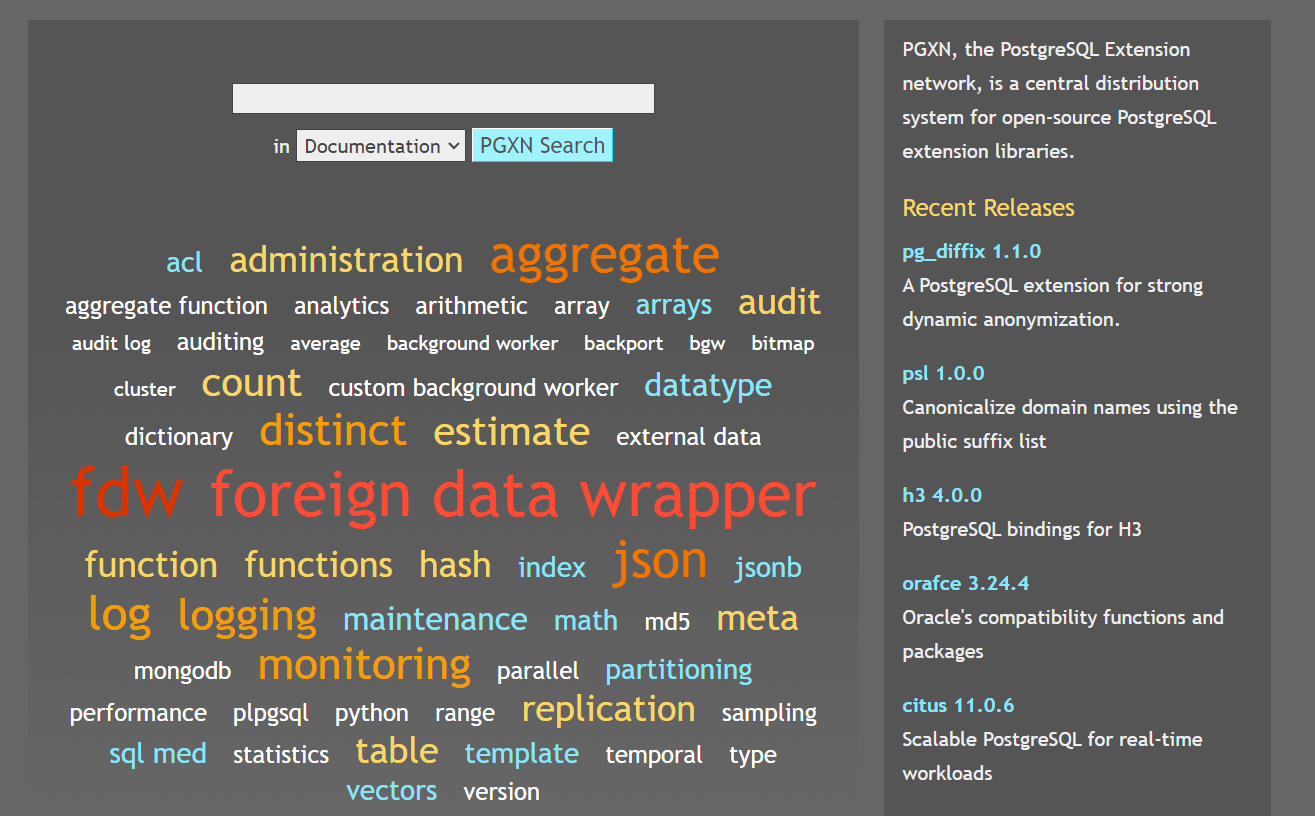Open the bitmap tag

tap(782, 344)
